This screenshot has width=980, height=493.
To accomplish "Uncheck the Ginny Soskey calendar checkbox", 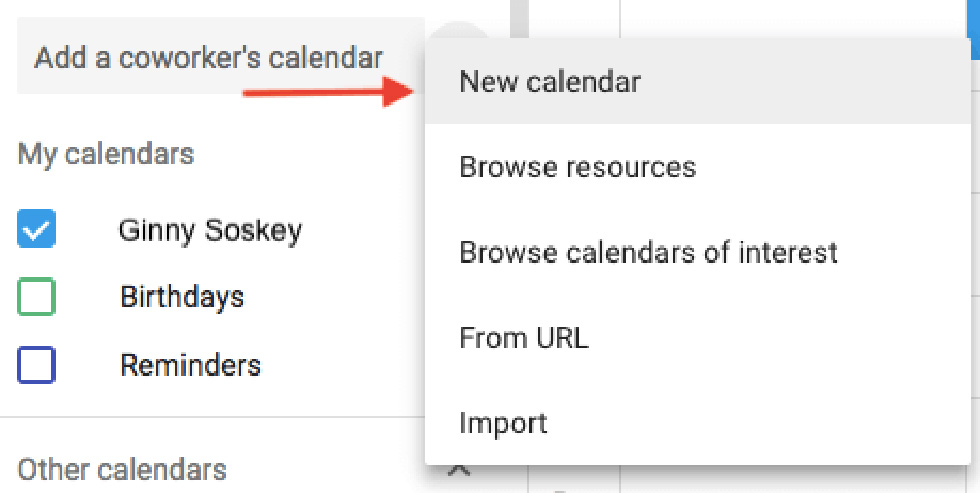I will (37, 231).
